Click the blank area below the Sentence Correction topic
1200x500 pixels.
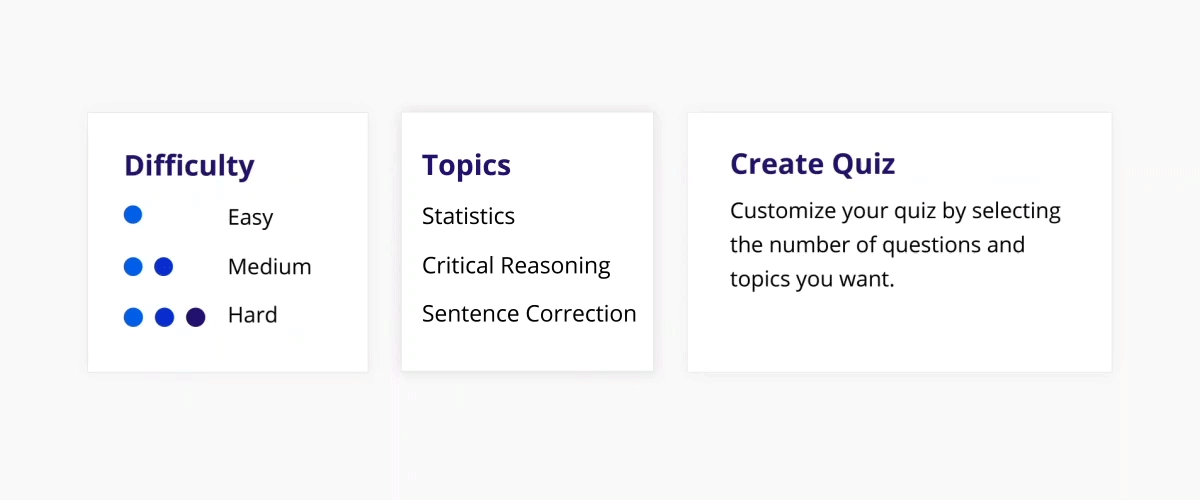tap(527, 349)
